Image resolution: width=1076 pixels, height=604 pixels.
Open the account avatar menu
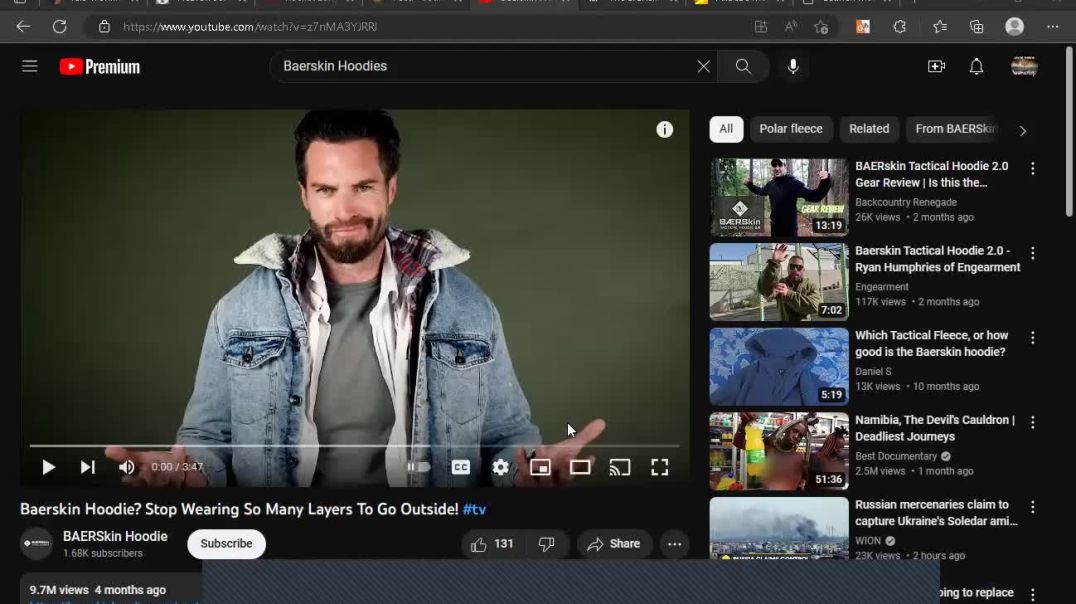(x=1025, y=67)
